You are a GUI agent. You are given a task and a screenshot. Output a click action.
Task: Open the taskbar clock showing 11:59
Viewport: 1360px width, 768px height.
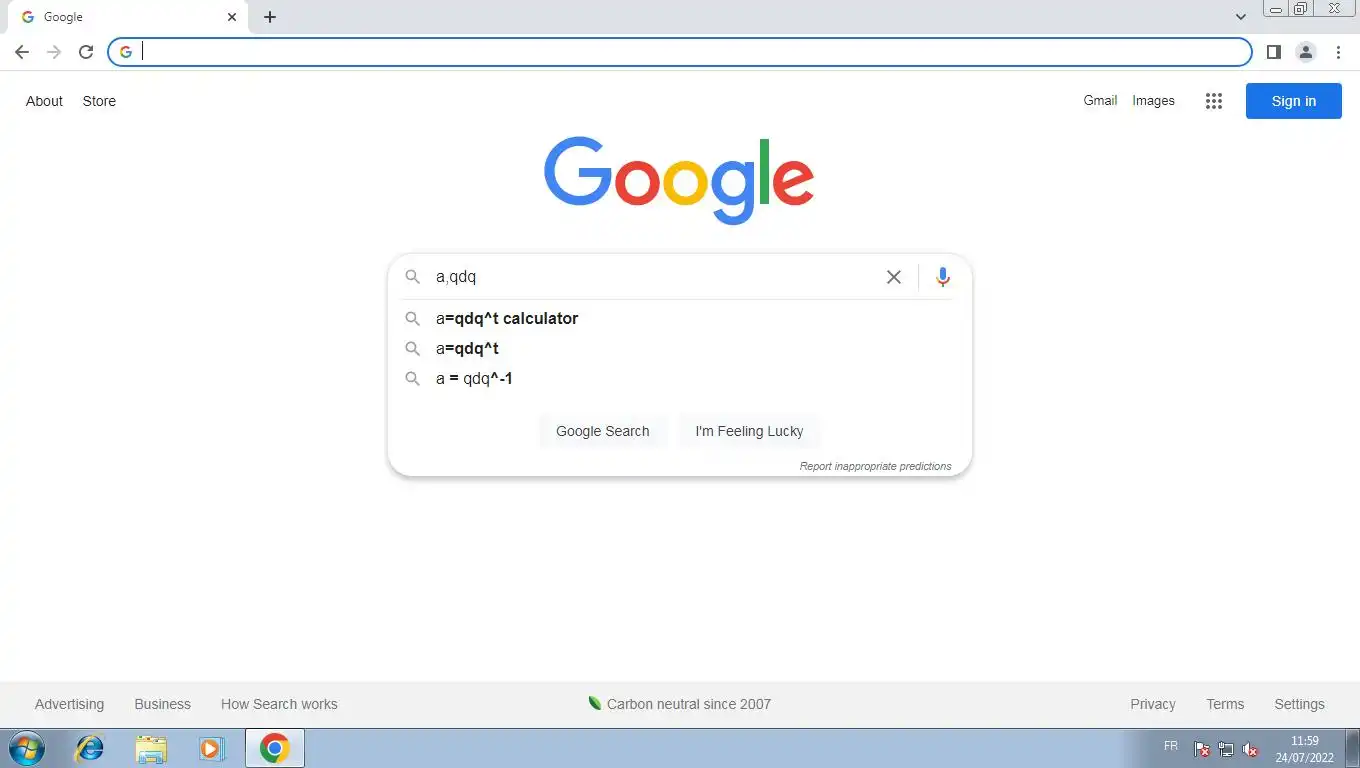1304,749
